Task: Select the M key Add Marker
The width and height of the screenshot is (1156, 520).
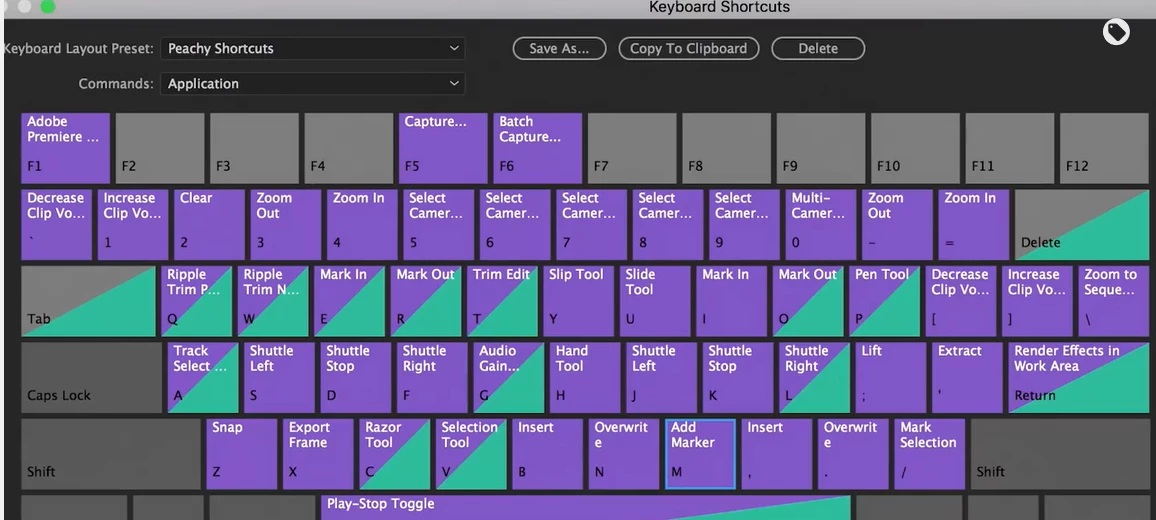Action: [700, 454]
